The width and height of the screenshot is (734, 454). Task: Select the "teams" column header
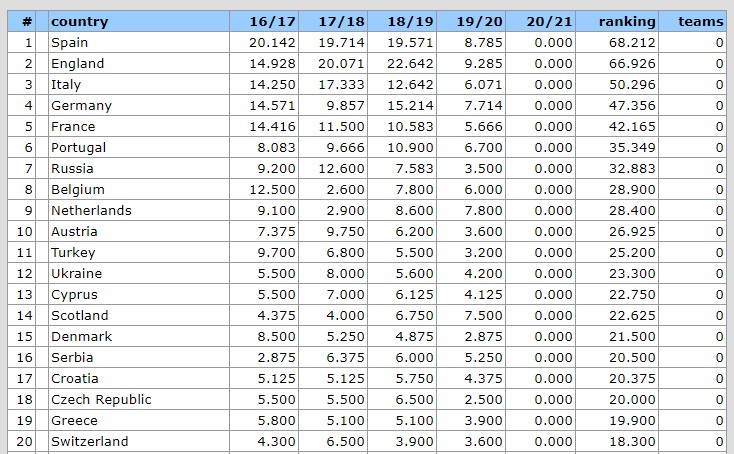click(700, 21)
